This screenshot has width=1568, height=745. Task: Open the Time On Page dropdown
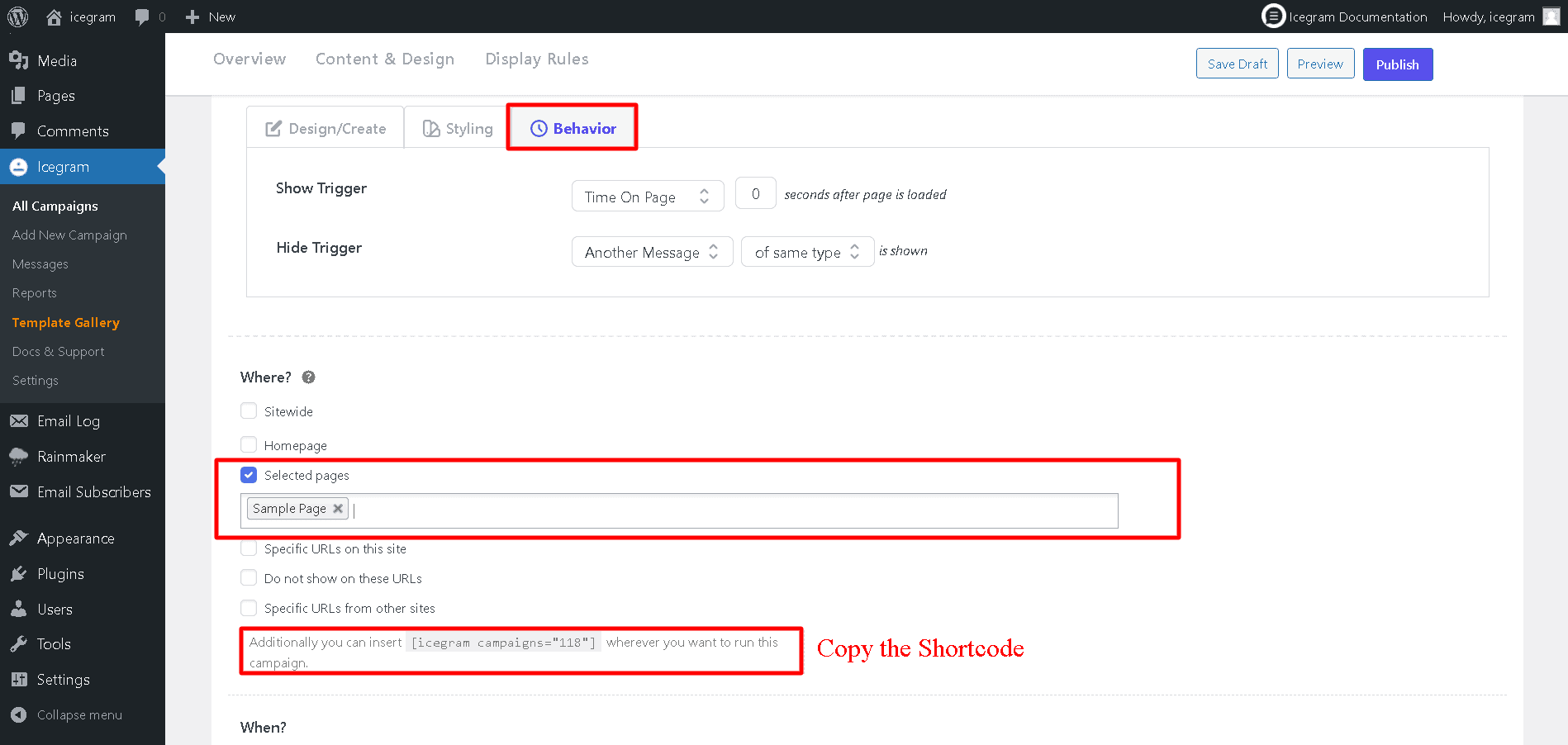[648, 196]
